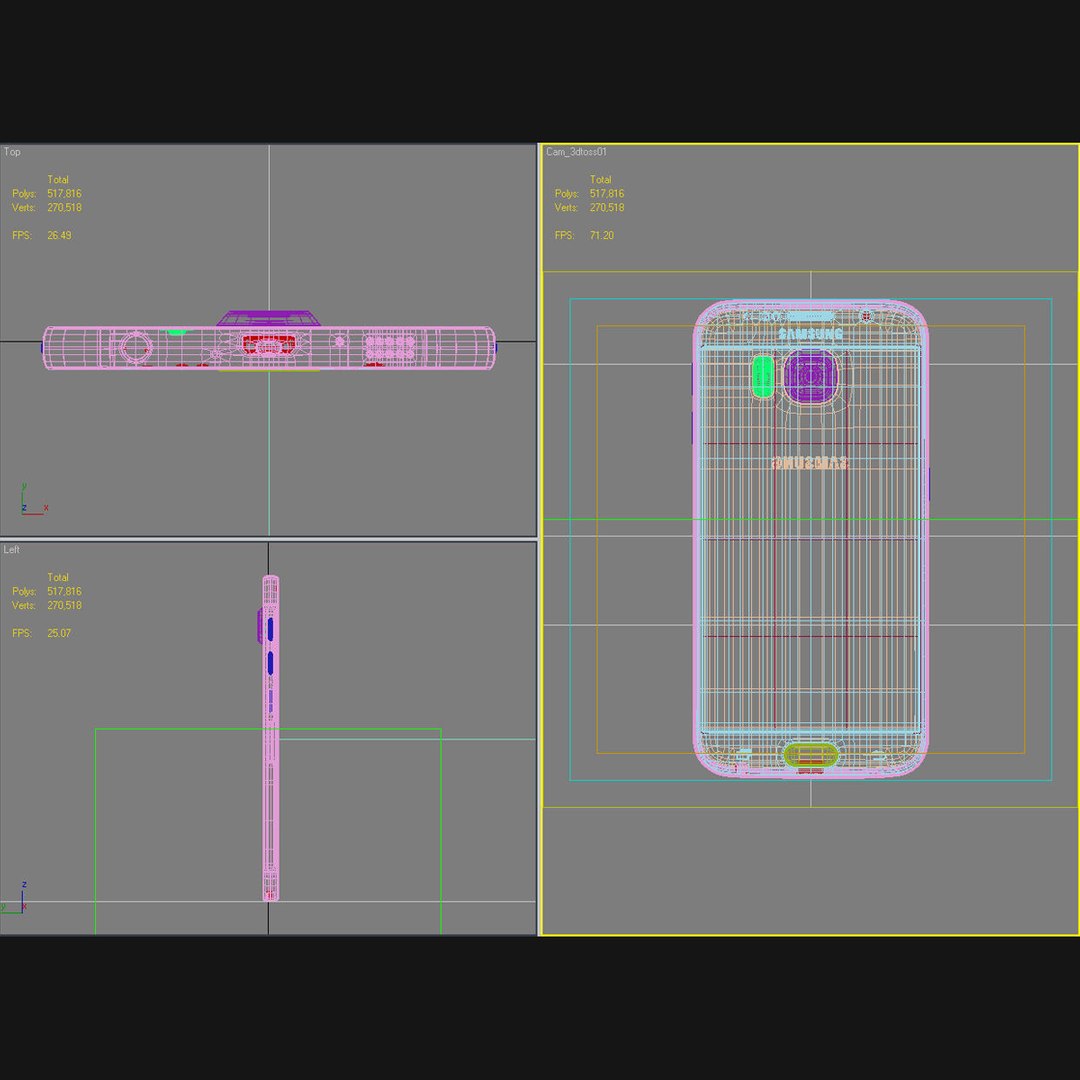The width and height of the screenshot is (1080, 1080).
Task: Select the red USB port in Top viewport
Action: click(269, 345)
